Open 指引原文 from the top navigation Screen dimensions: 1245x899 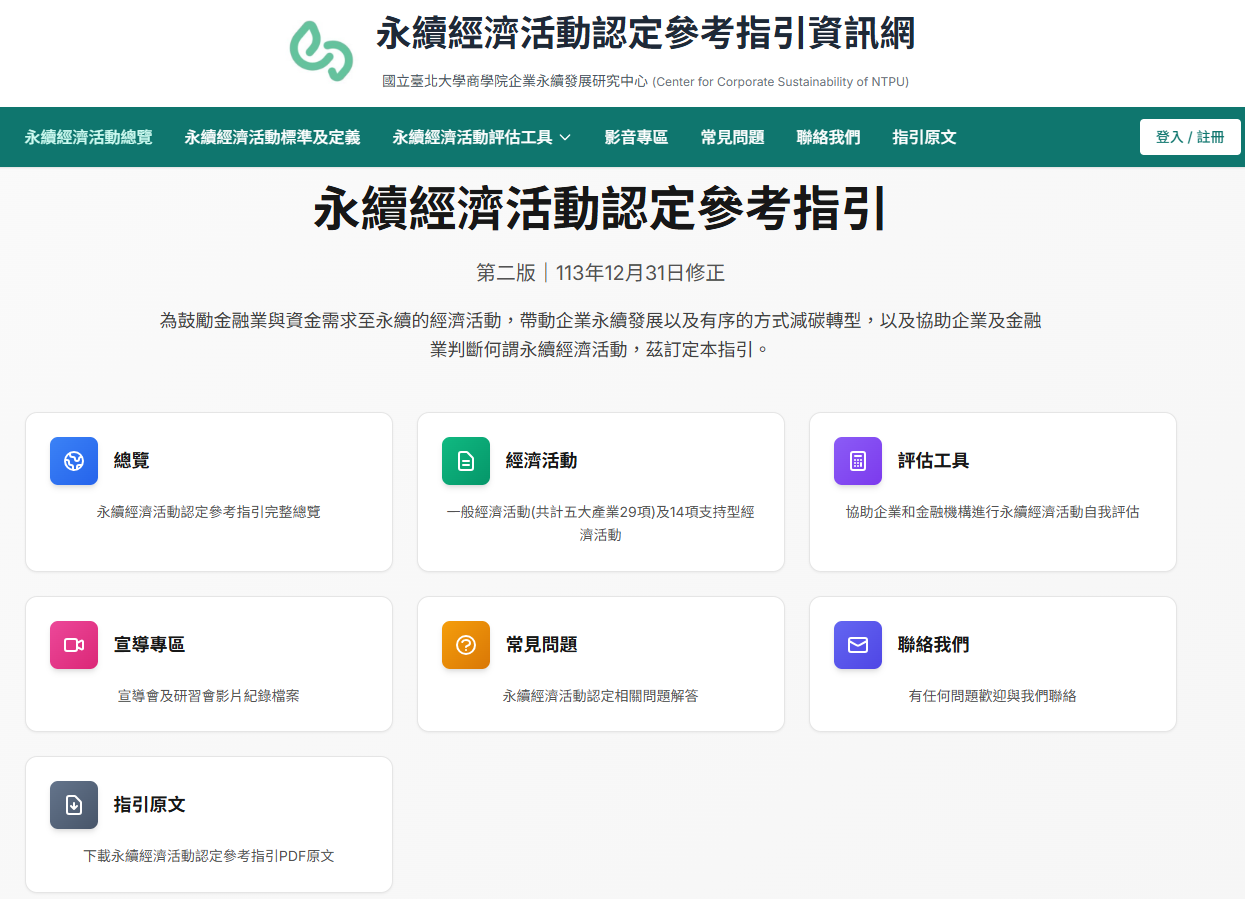pyautogui.click(x=924, y=137)
